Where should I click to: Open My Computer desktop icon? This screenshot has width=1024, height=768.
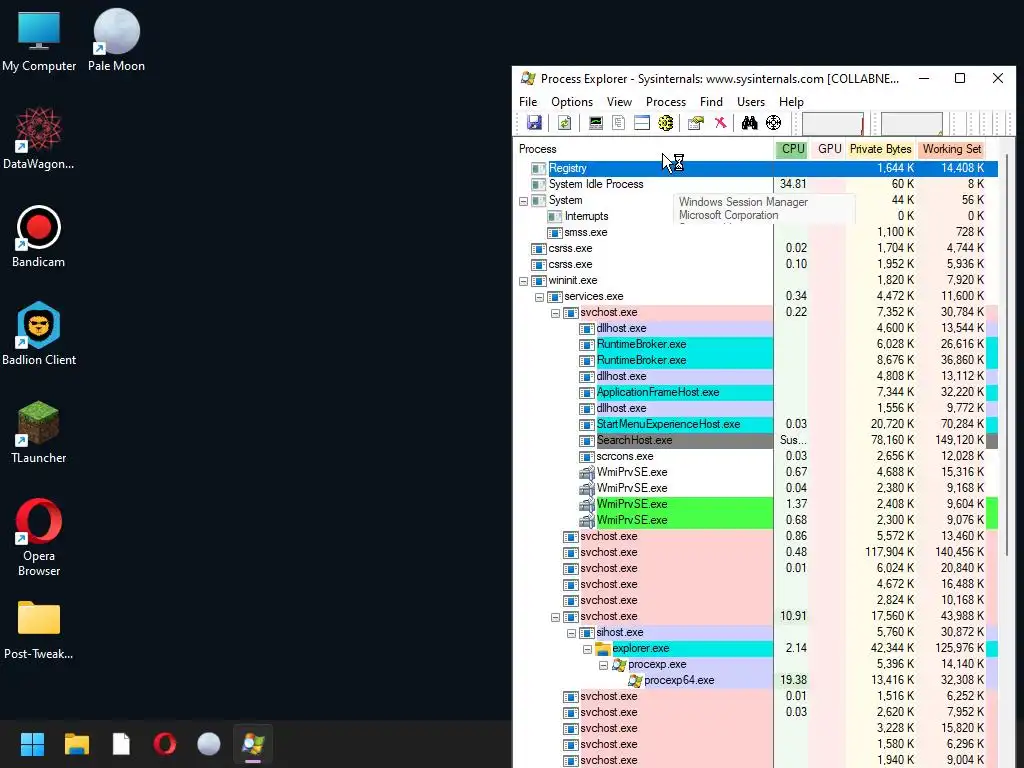pos(39,42)
